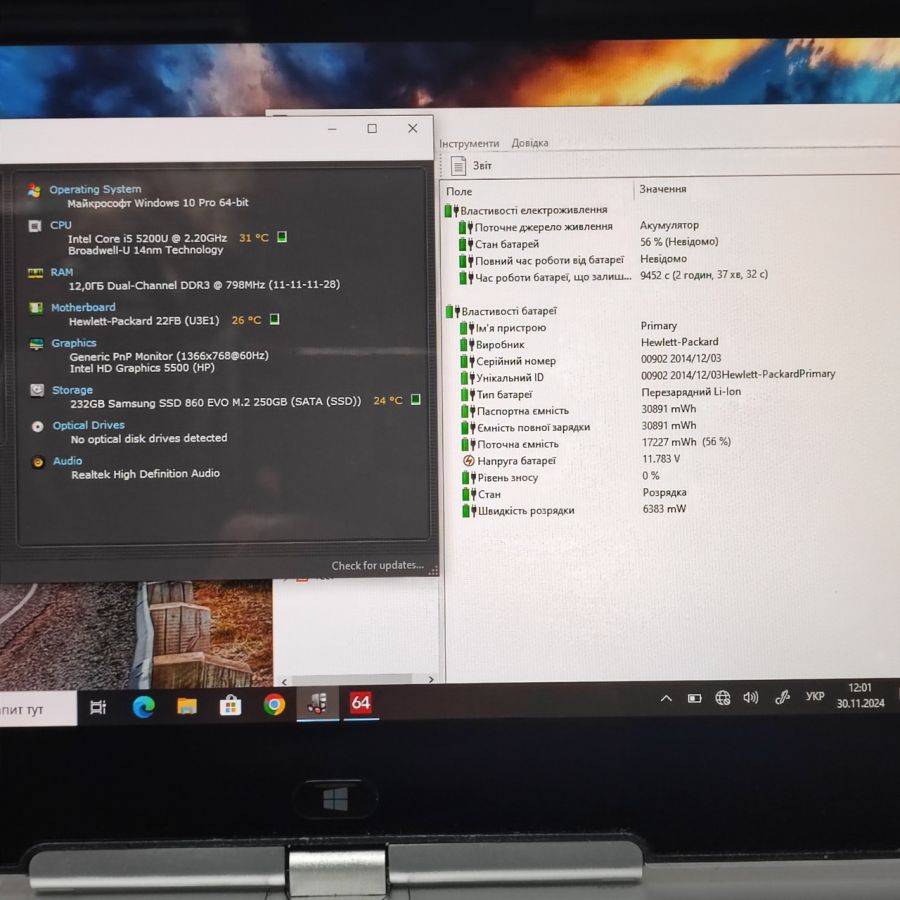Image resolution: width=900 pixels, height=900 pixels.
Task: Click the Storage drive icon
Action: 37,391
